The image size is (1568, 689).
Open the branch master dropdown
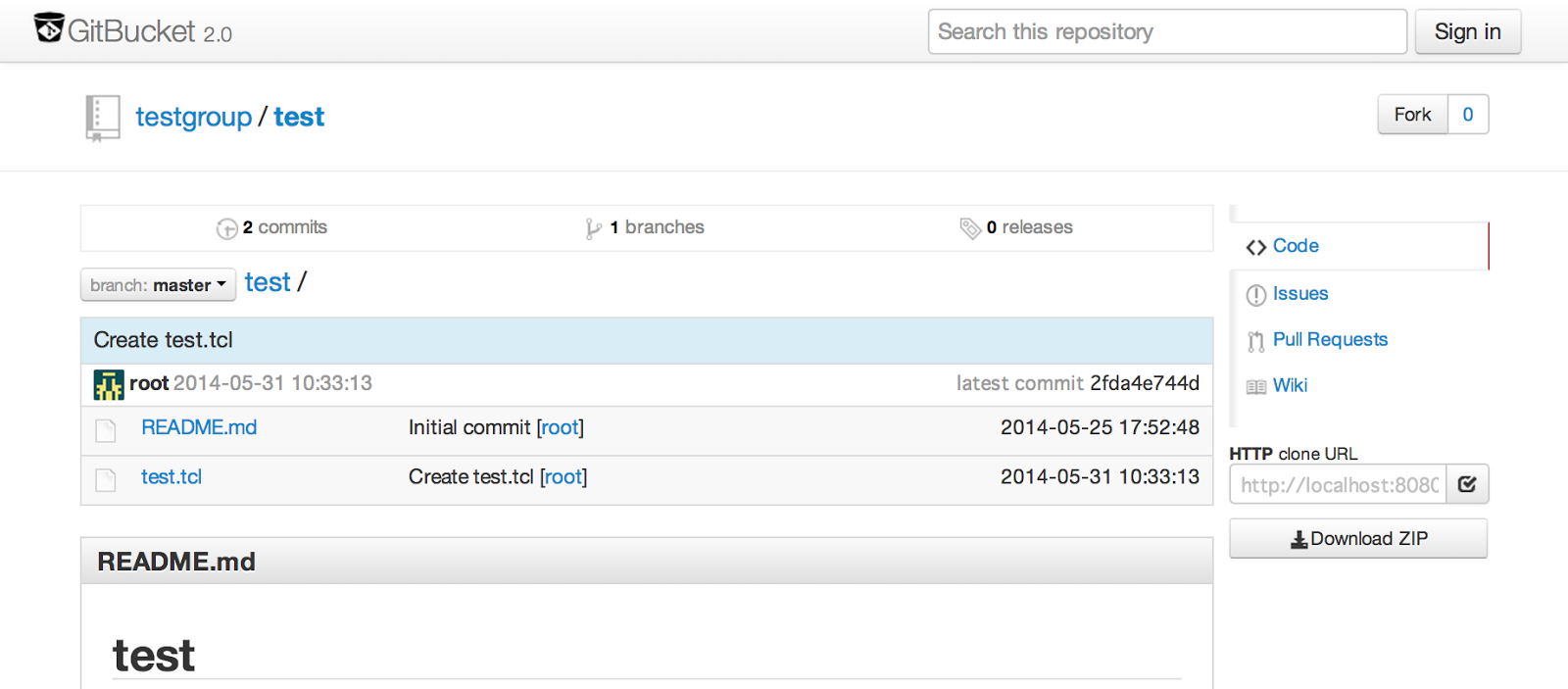tap(158, 285)
